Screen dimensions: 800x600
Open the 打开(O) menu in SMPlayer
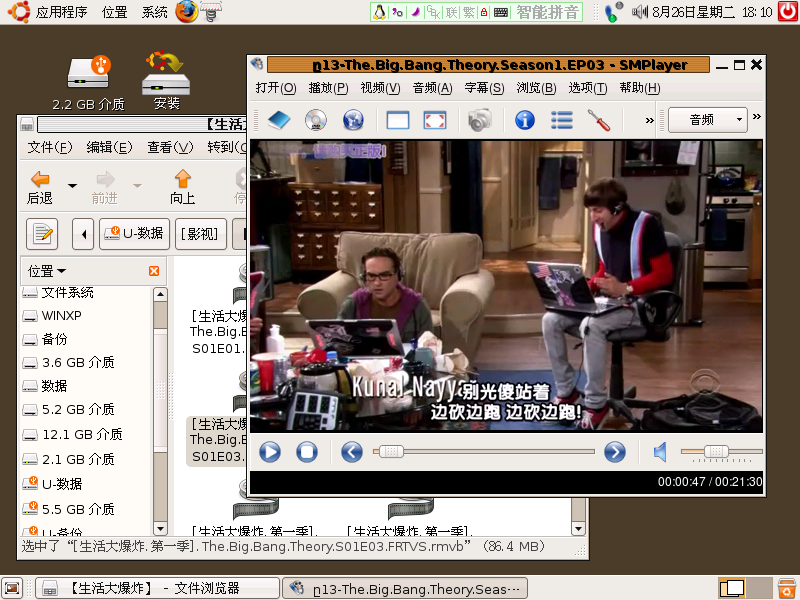pos(276,88)
